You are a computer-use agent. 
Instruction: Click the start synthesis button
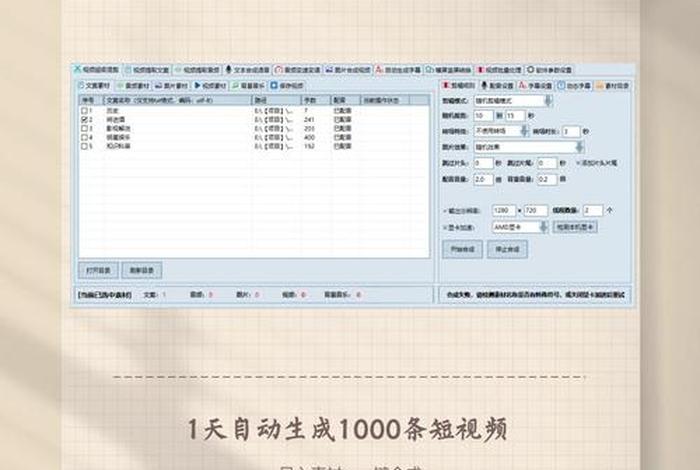462,250
